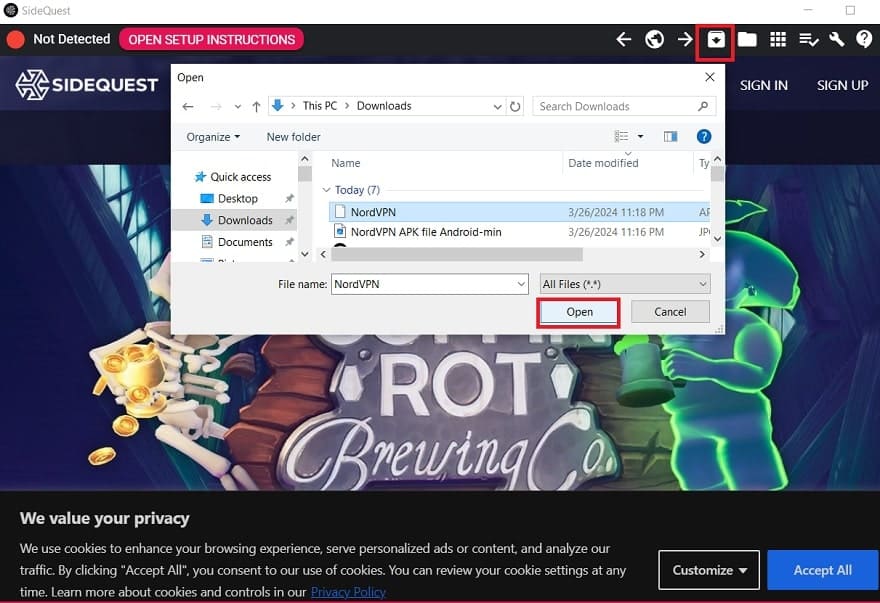Click SIGN IN in SideQuest header
The height and width of the screenshot is (603, 880).
tap(763, 85)
